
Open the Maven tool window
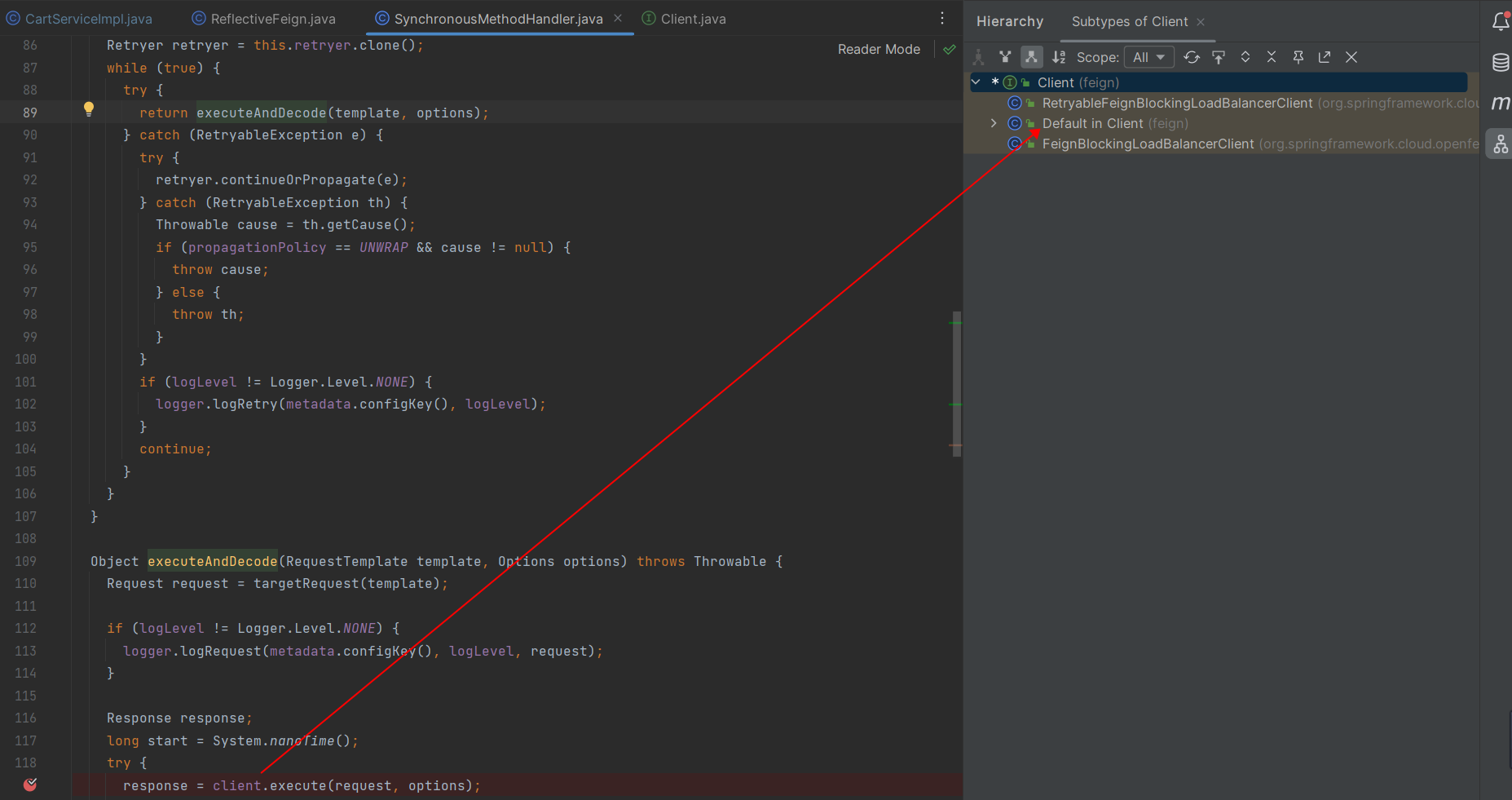tap(1500, 103)
